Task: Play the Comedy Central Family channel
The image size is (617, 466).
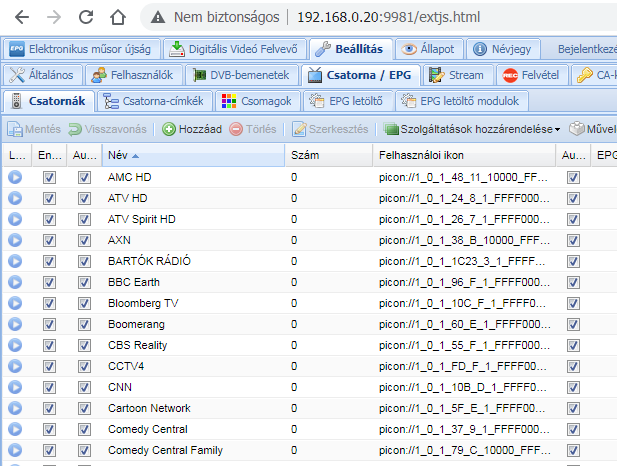Action: tap(15, 450)
